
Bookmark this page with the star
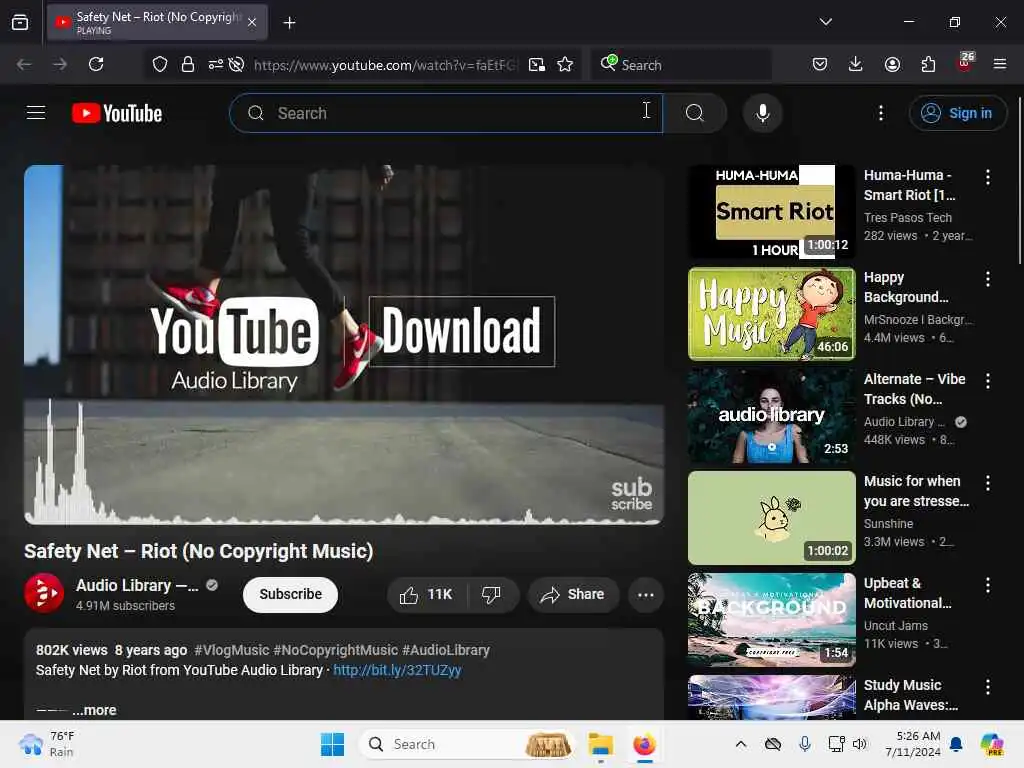(x=565, y=64)
